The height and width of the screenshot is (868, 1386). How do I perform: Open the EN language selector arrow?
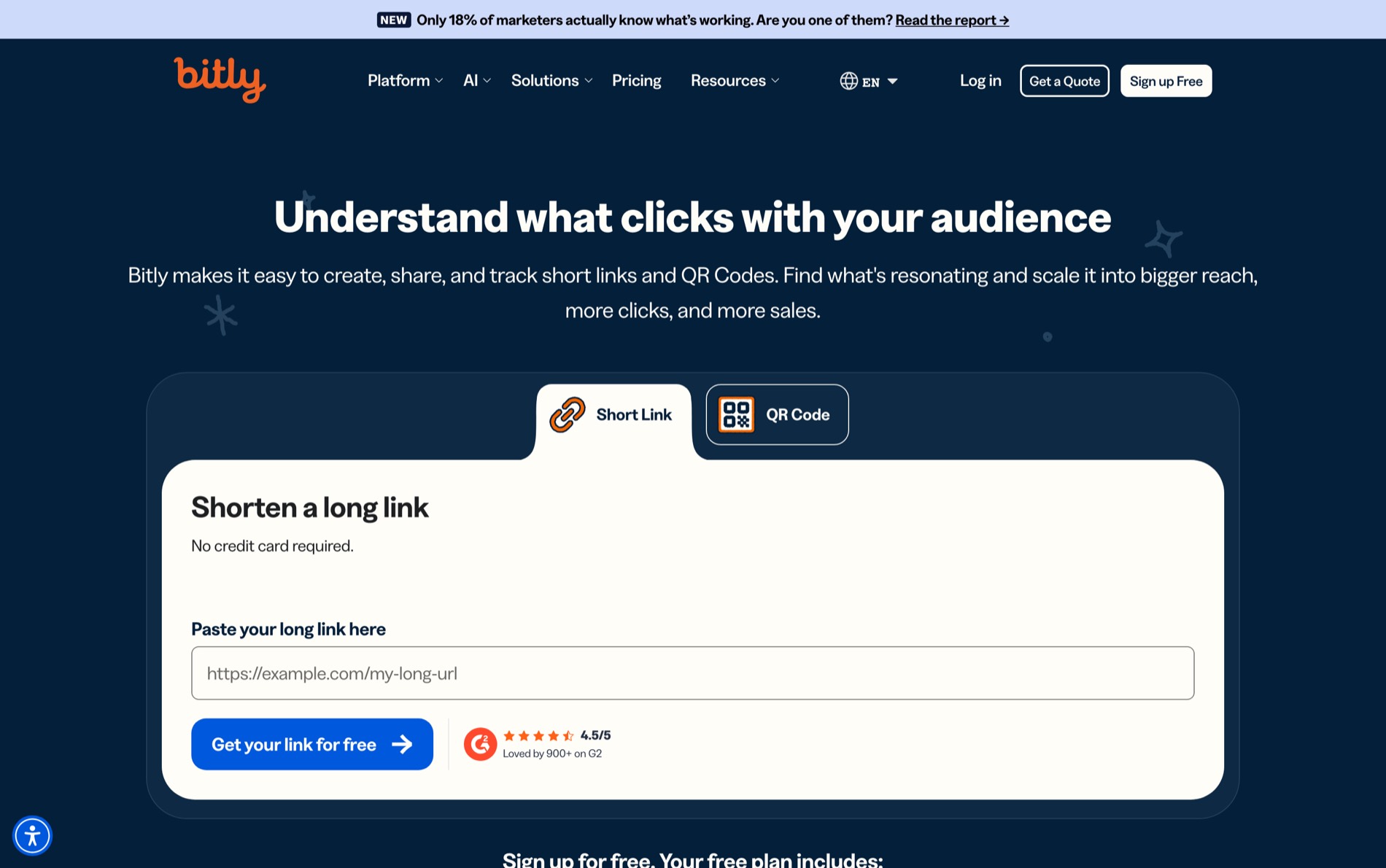pyautogui.click(x=892, y=81)
